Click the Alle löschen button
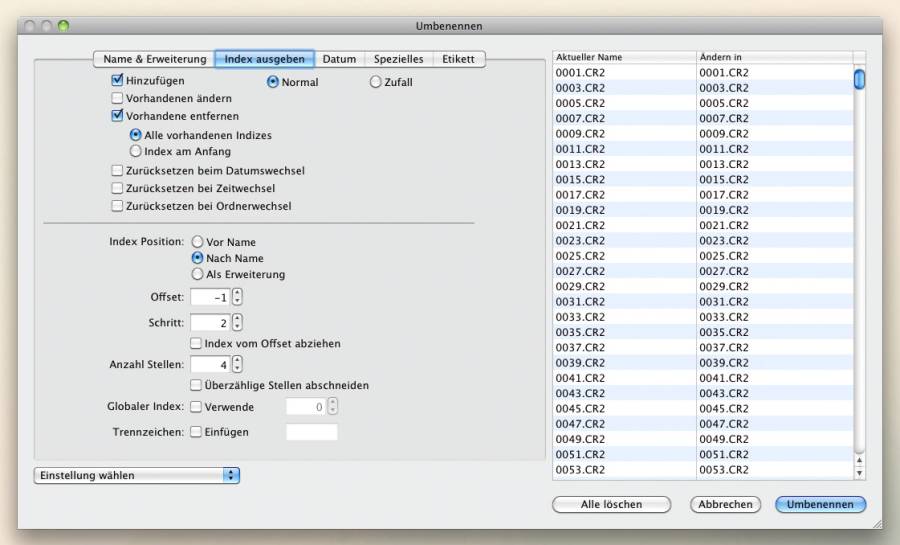This screenshot has height=545, width=900. click(611, 504)
